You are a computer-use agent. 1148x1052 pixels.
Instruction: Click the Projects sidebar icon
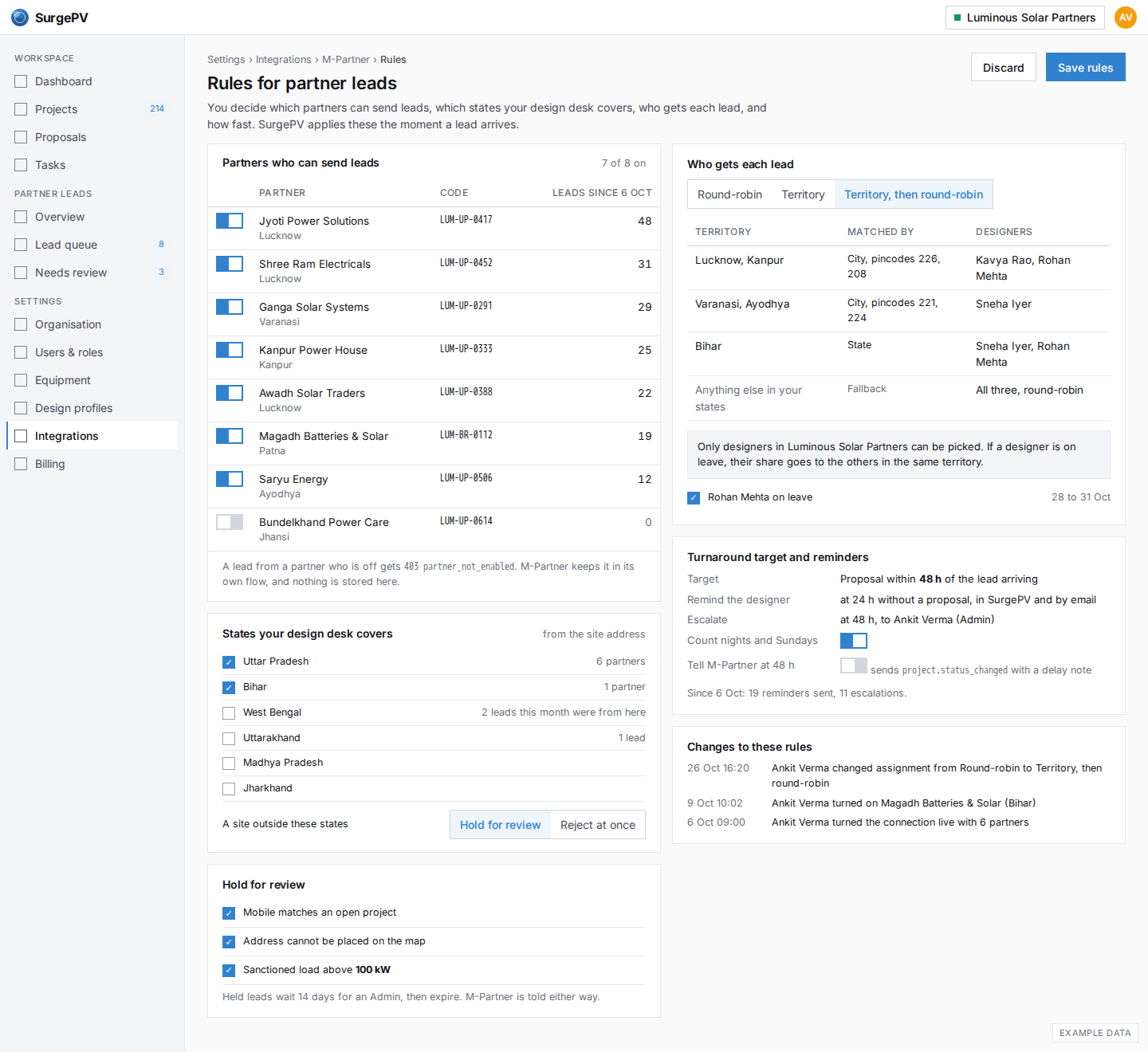[x=21, y=109]
